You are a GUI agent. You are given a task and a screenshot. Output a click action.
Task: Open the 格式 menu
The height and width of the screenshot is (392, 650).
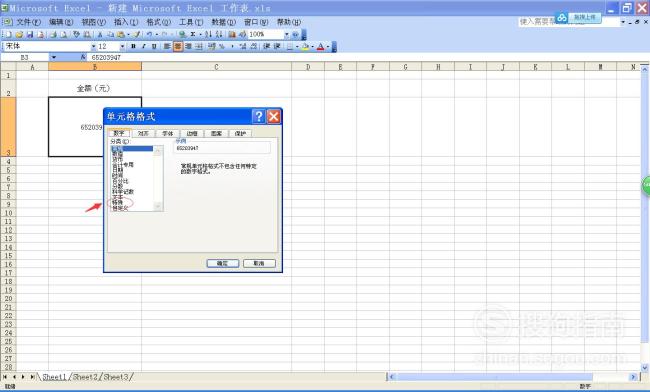pos(158,22)
